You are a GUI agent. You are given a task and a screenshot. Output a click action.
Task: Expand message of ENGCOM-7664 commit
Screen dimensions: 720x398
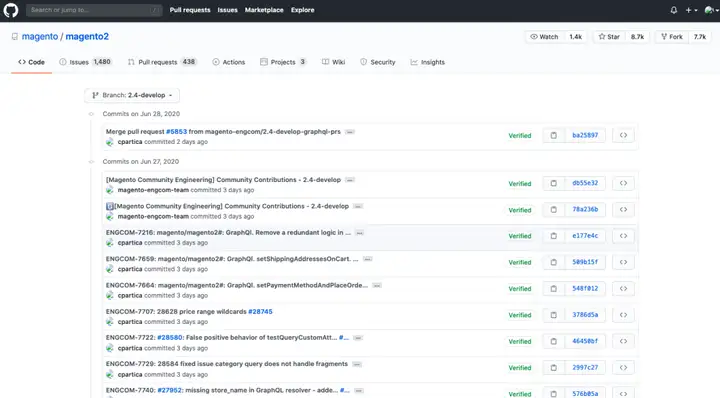pyautogui.click(x=377, y=286)
